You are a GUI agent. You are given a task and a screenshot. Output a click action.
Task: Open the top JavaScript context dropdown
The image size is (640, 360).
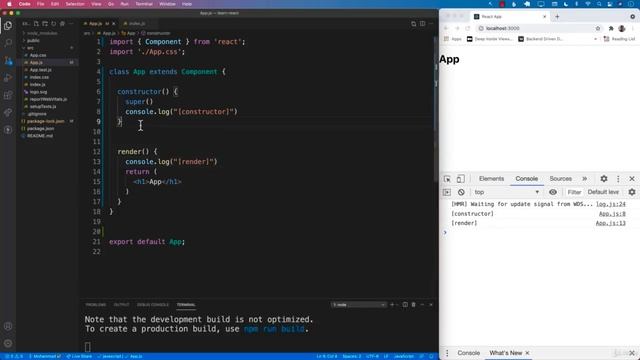pyautogui.click(x=506, y=192)
